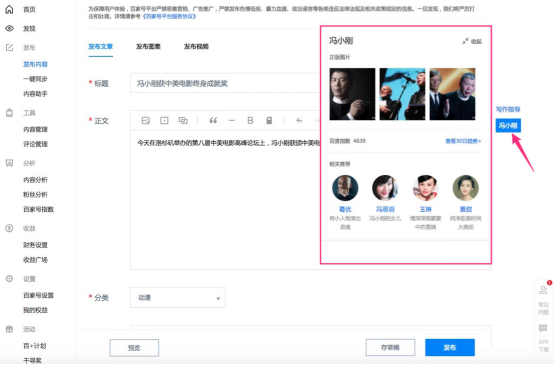This screenshot has height=365, width=554.
Task: Click the 景甜 round avatar
Action: tap(466, 188)
